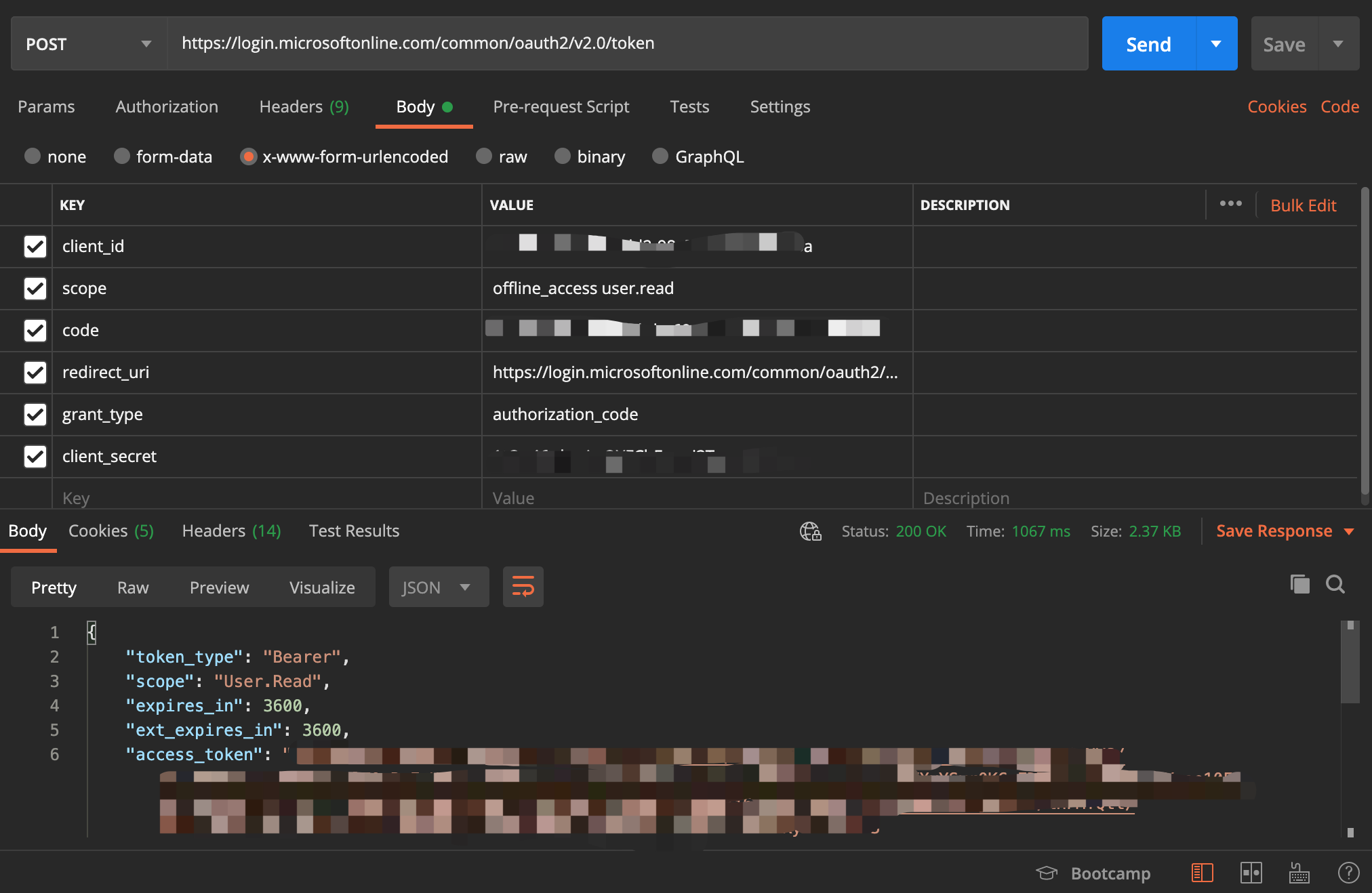Click the empty Description placeholder field
This screenshot has width=1372, height=893.
coord(1135,498)
